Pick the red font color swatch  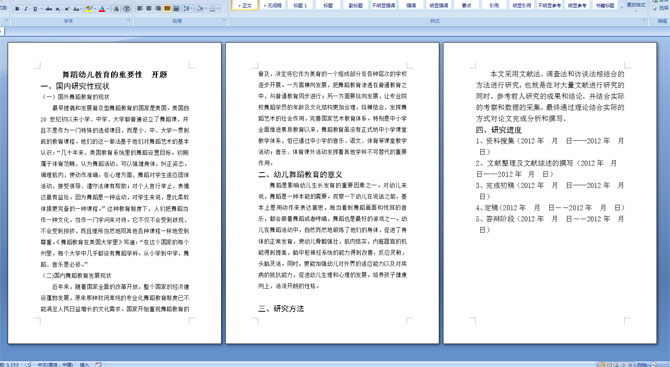102,9
